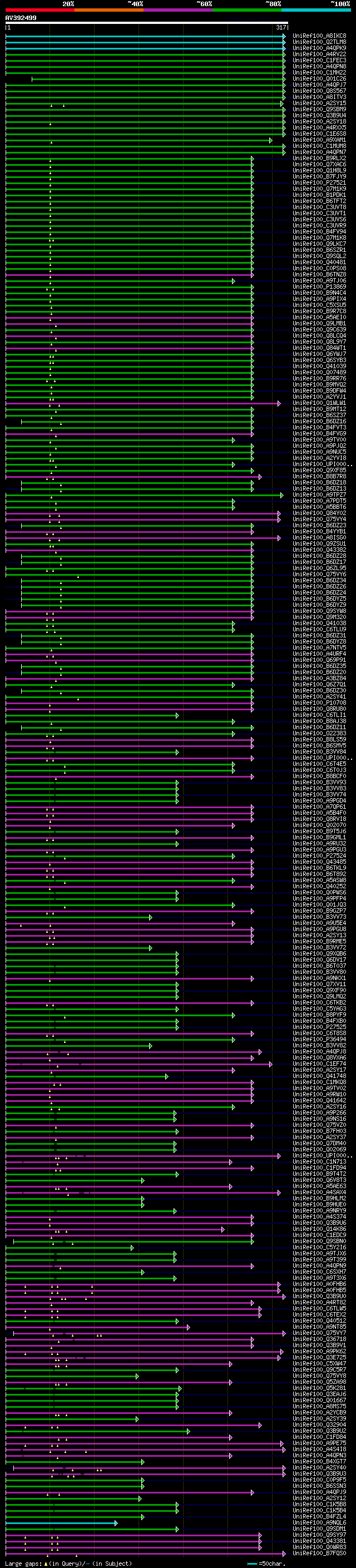This screenshot has width=356, height=1568.
Task: Open hit UniRef100_A4QPK9
Action: coord(319,48)
